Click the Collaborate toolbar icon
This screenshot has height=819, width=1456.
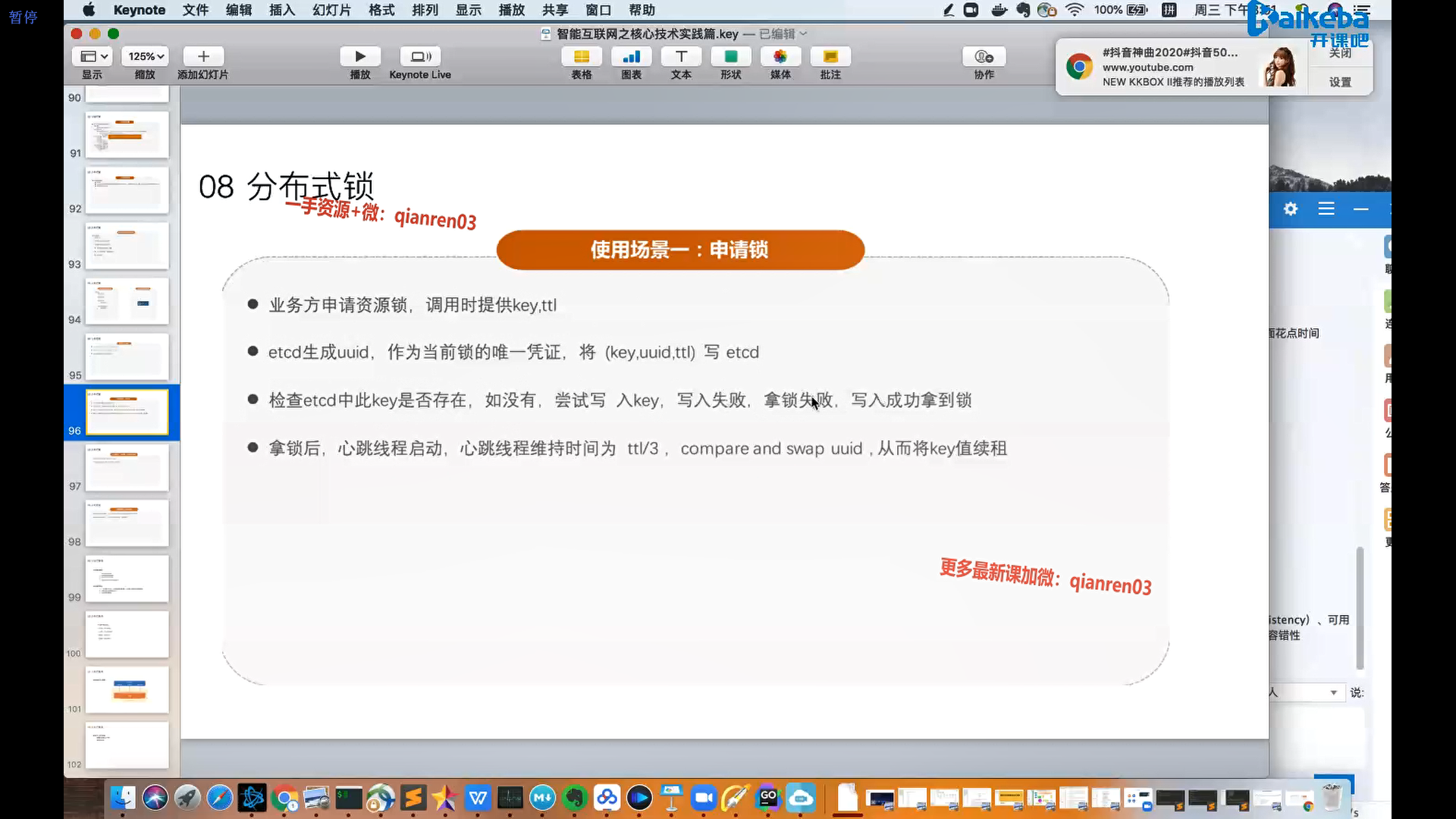pos(984,57)
